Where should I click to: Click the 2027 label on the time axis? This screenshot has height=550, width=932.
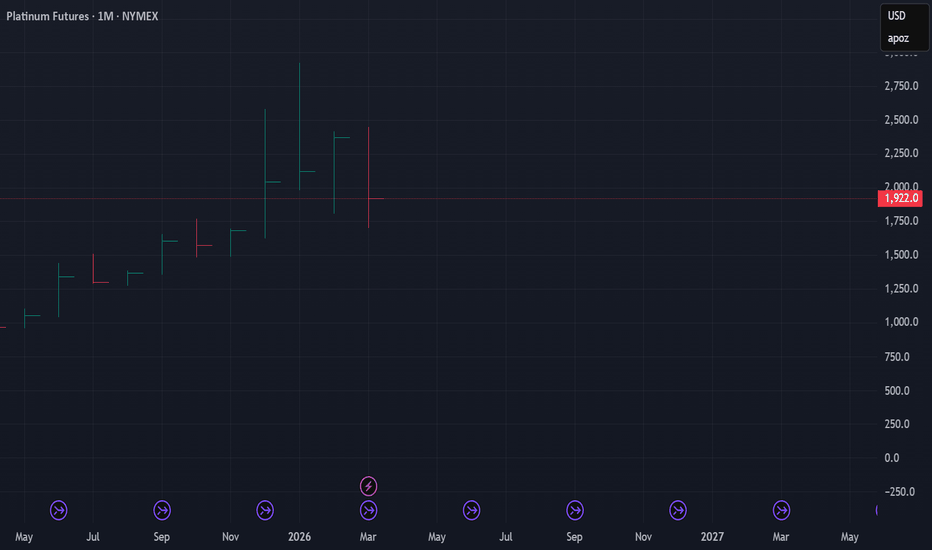tap(712, 537)
